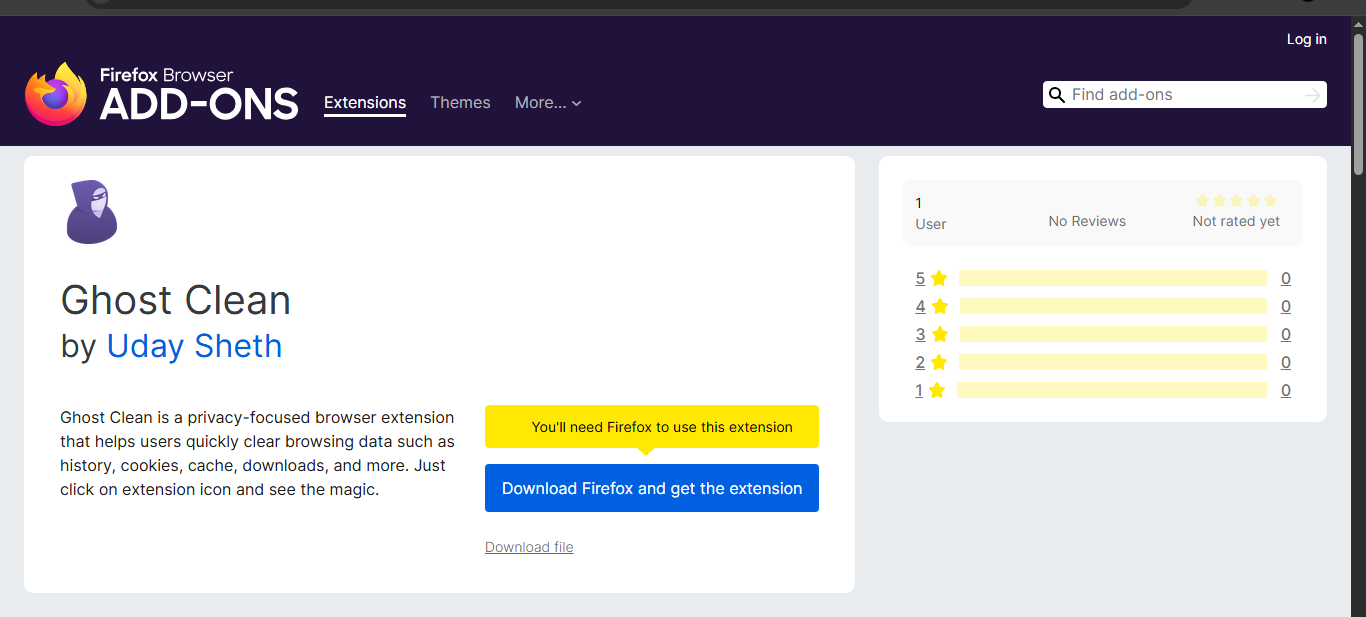
Task: Click the 4-star rating bar
Action: 1112,306
